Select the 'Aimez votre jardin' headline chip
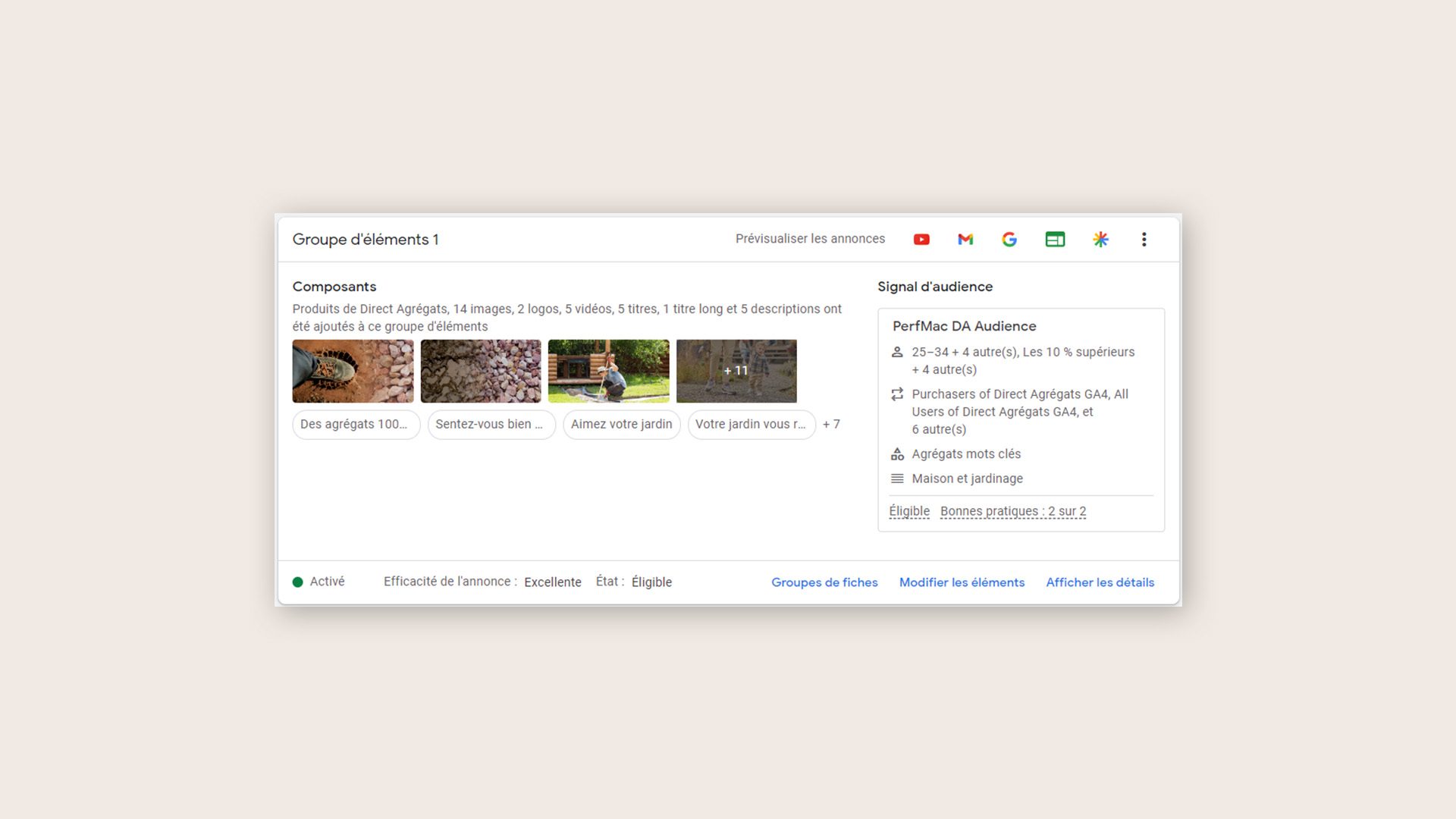Viewport: 1456px width, 819px height. click(622, 425)
